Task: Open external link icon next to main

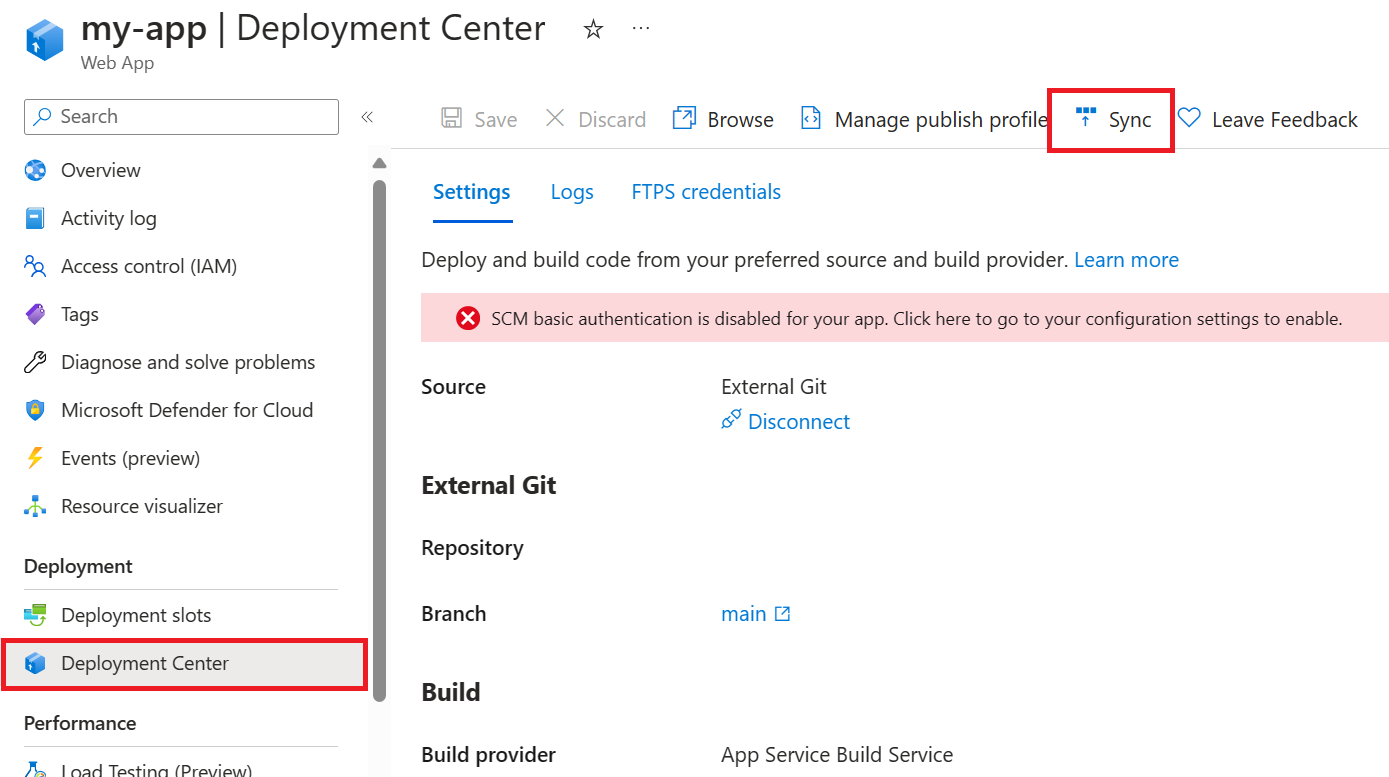Action: [x=783, y=614]
